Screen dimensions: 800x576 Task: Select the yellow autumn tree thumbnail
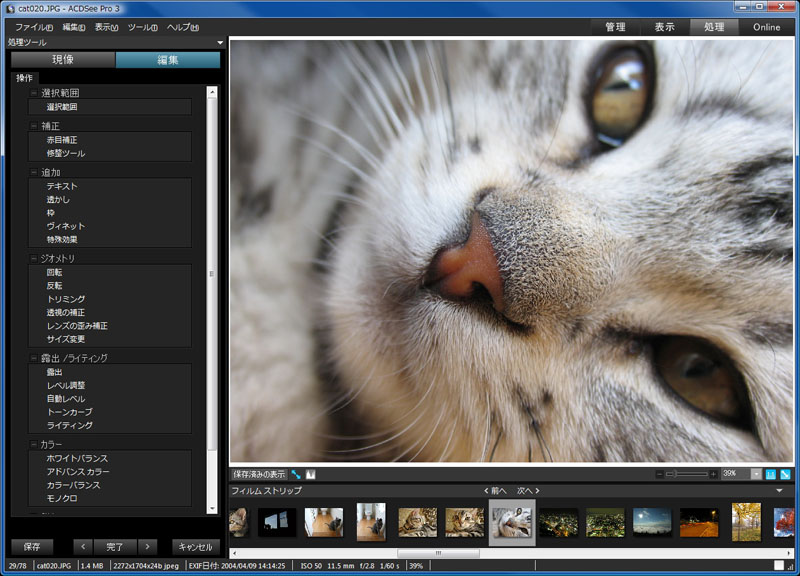click(x=746, y=522)
